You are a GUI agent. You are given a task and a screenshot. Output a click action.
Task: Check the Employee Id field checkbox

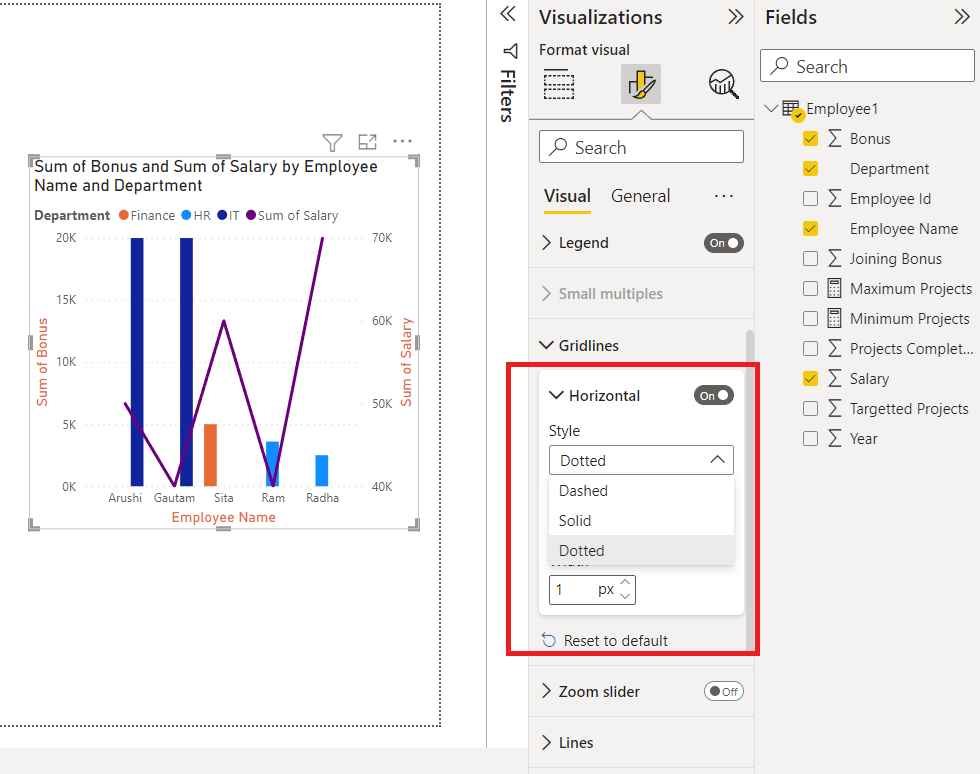pos(811,198)
